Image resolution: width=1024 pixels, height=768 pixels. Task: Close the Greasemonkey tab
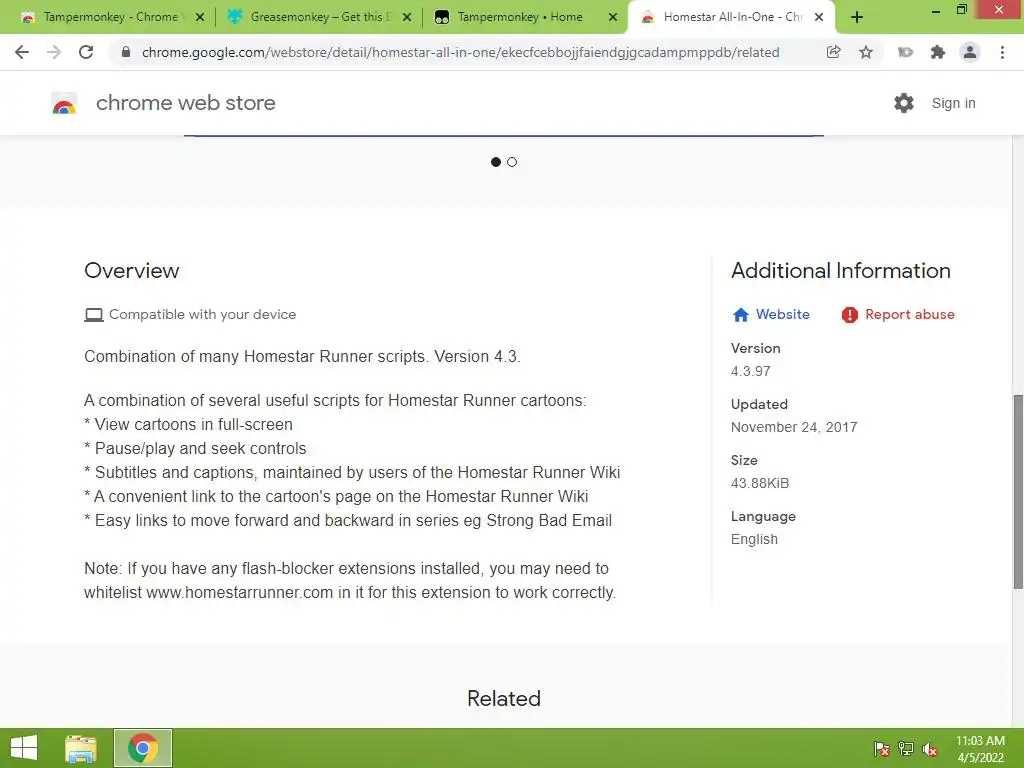[407, 17]
